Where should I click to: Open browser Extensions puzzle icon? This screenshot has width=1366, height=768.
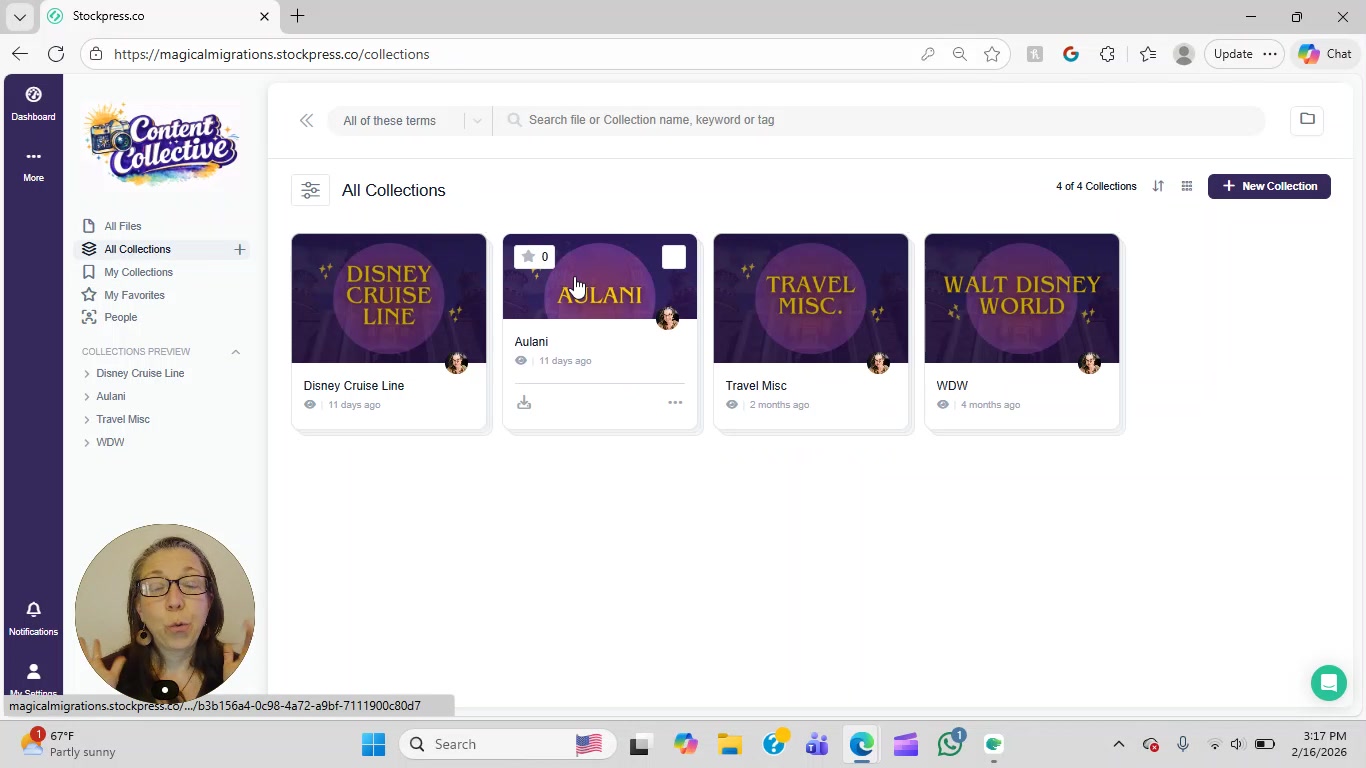(1107, 54)
